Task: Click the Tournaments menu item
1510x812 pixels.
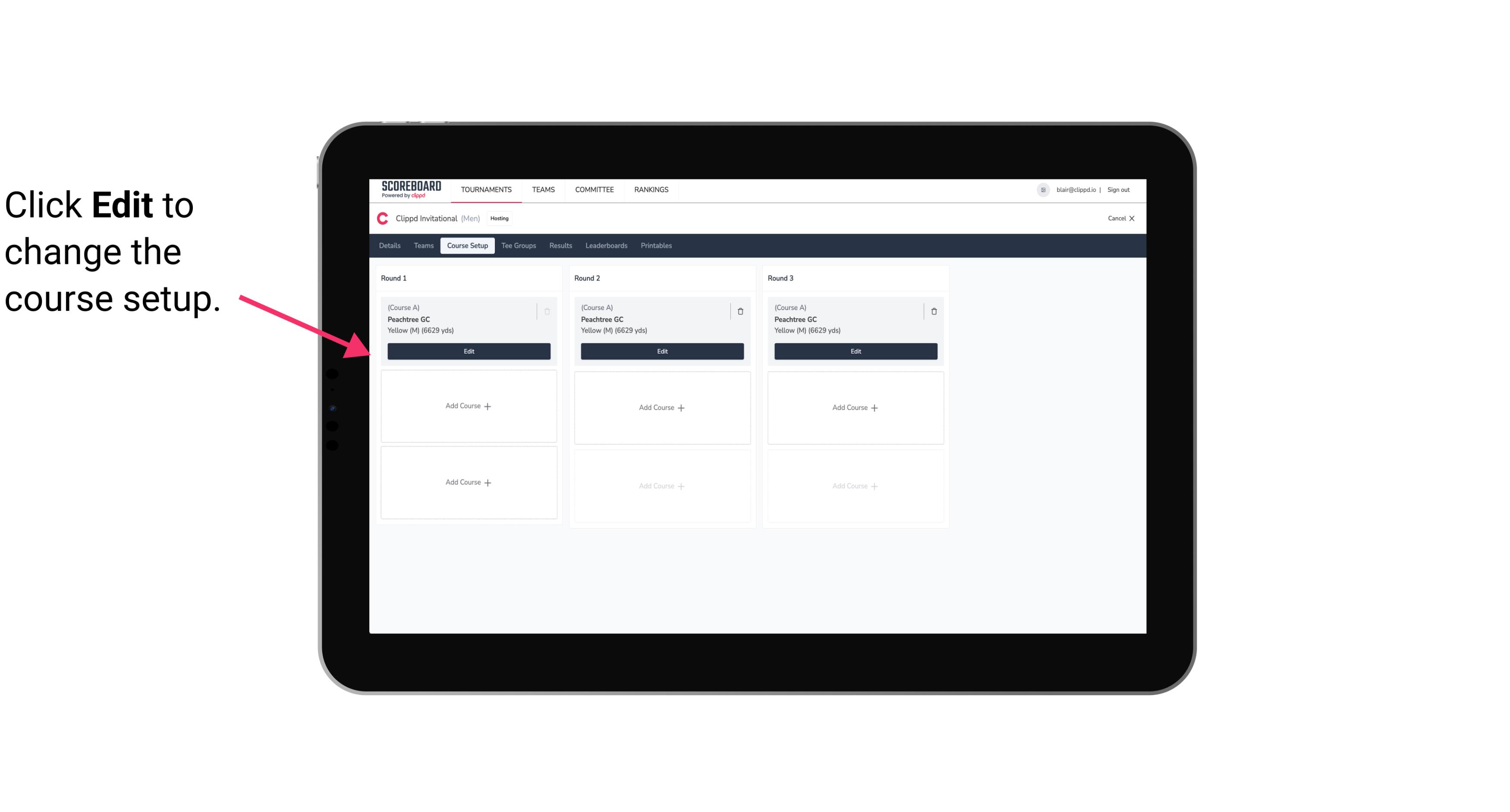Action: 487,189
